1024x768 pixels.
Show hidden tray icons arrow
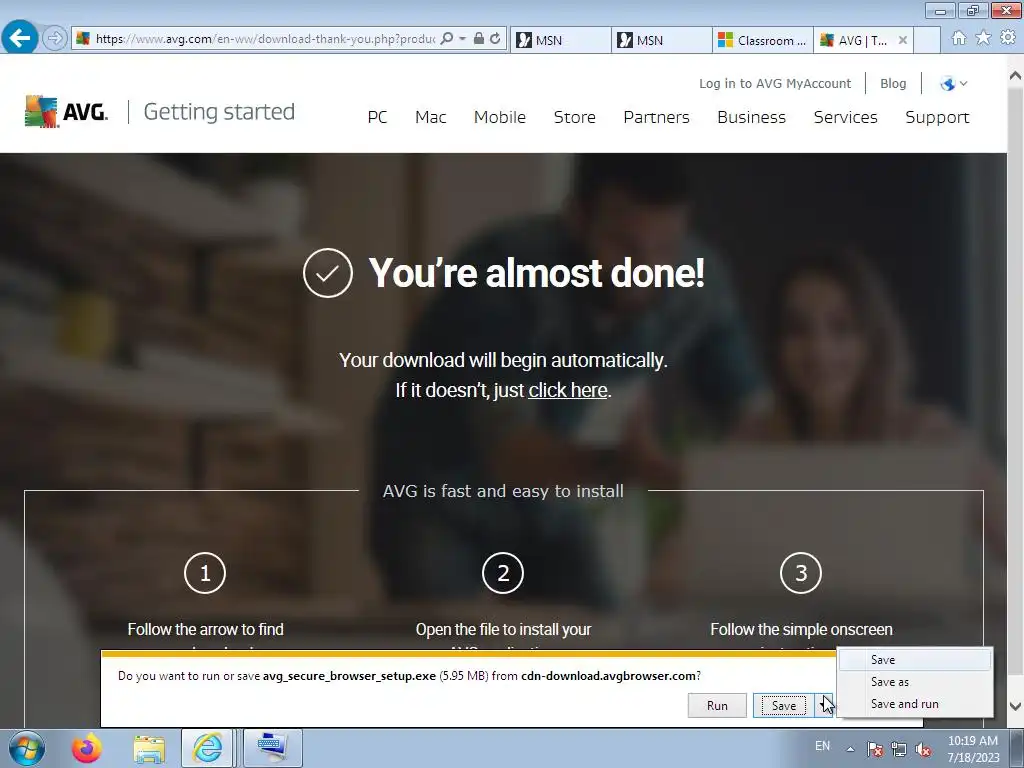click(x=850, y=749)
